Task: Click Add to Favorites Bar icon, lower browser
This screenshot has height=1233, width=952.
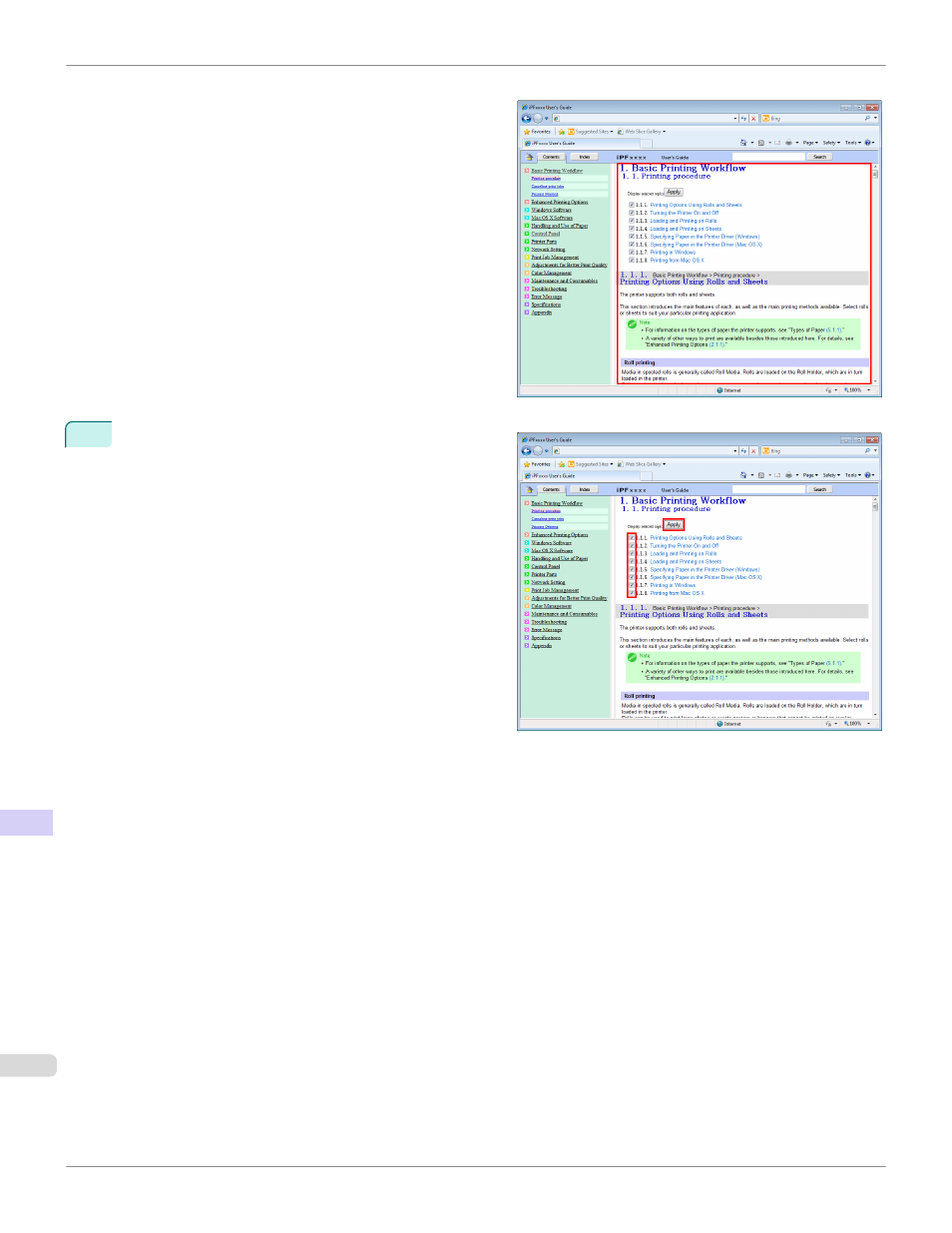Action: [562, 464]
